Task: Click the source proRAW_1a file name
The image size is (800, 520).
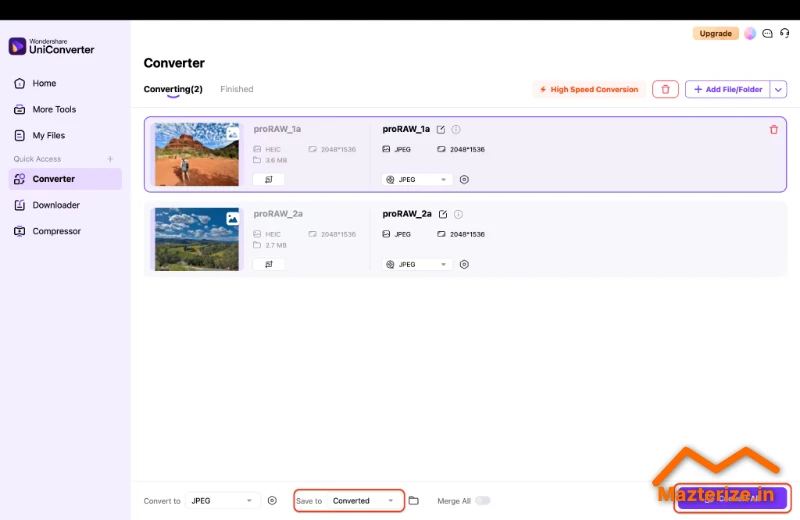Action: click(277, 129)
